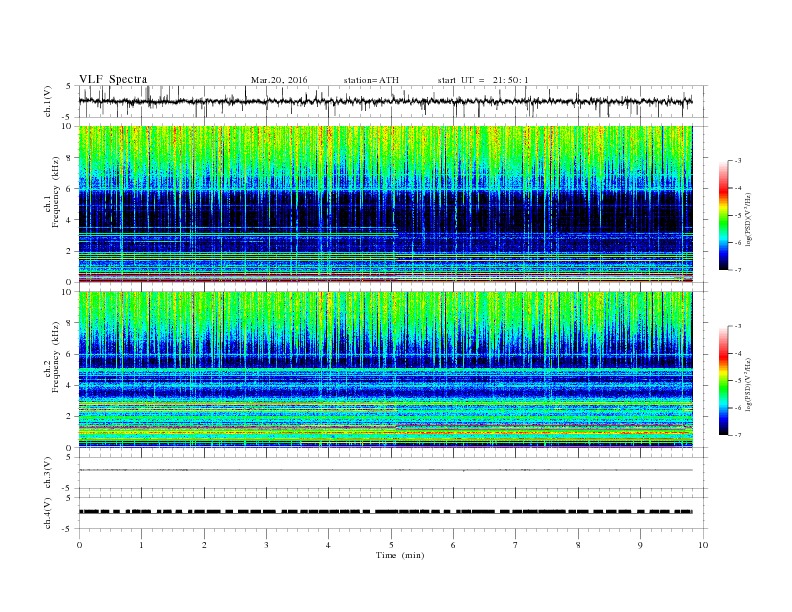Click time axis tick label "5"
The image size is (792, 612).
pyautogui.click(x=391, y=545)
